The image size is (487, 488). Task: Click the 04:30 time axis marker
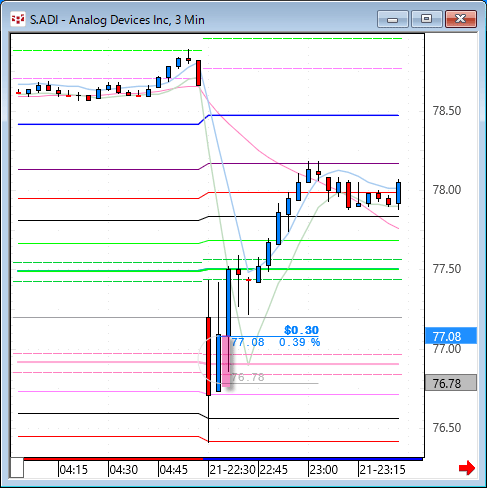pyautogui.click(x=124, y=470)
